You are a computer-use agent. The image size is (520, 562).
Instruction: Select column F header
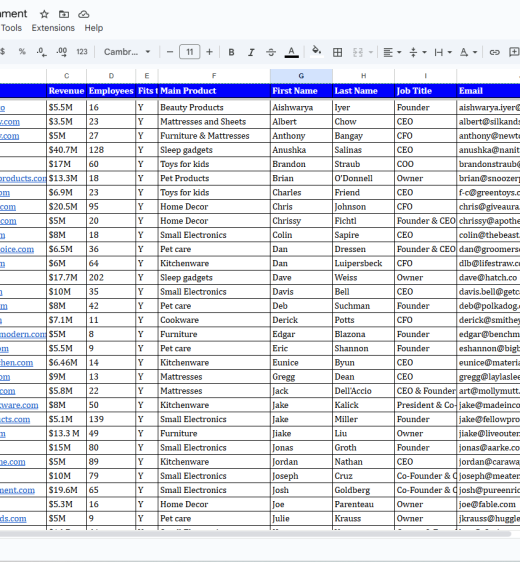click(x=214, y=76)
